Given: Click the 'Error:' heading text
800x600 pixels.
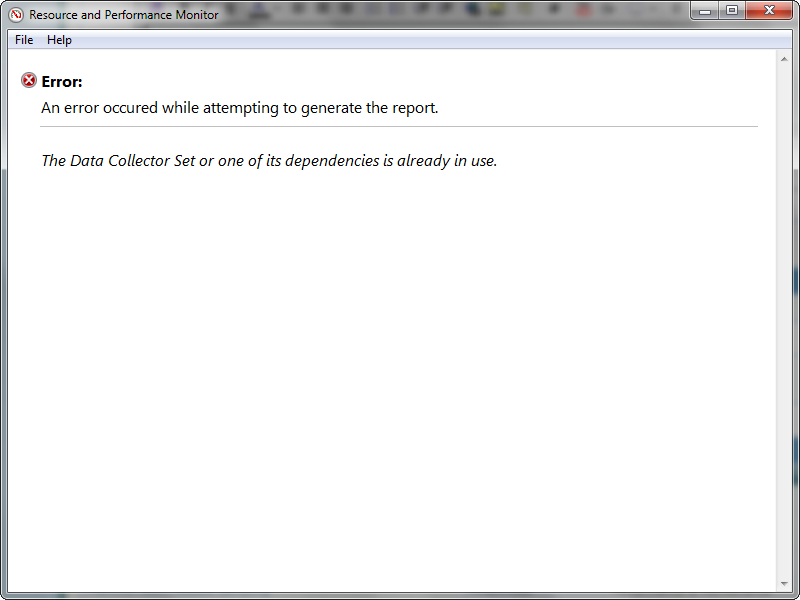Looking at the screenshot, I should tap(62, 82).
